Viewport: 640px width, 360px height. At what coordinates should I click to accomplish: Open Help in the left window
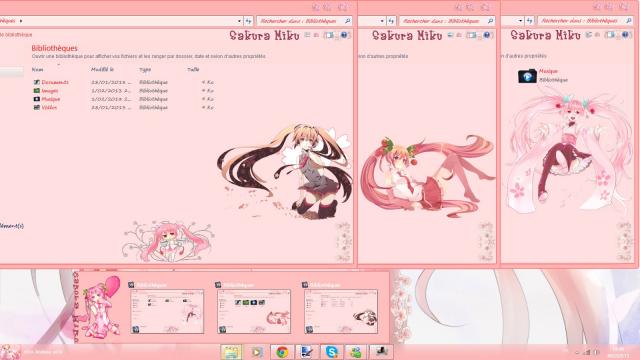344,35
